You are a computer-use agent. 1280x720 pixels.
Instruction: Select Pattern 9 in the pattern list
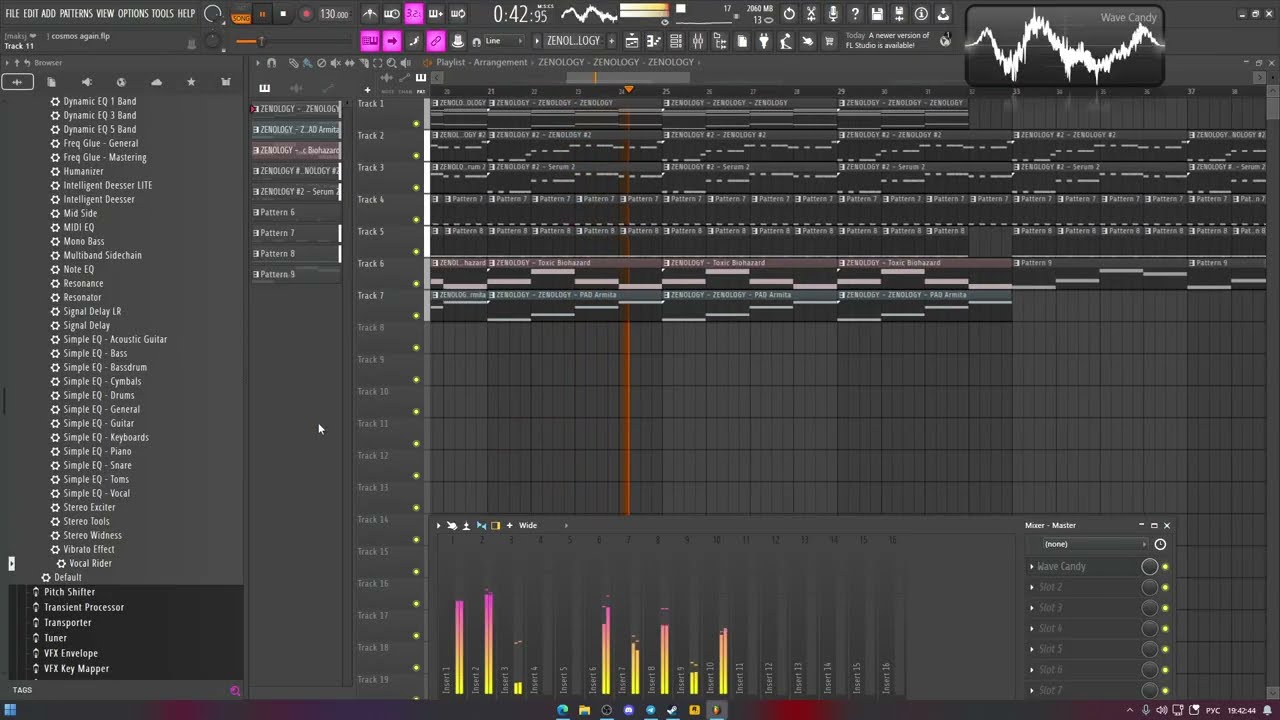pos(296,274)
